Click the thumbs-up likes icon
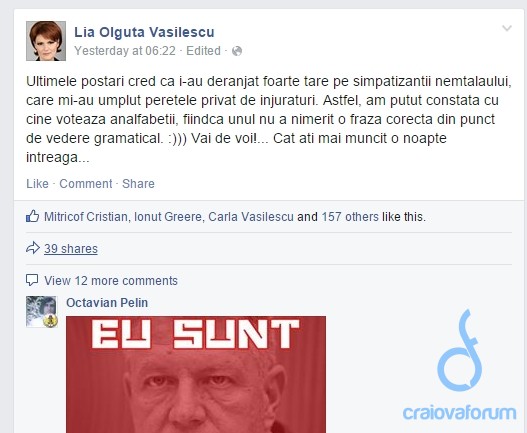Viewport: 527px width, 433px height. 33,216
